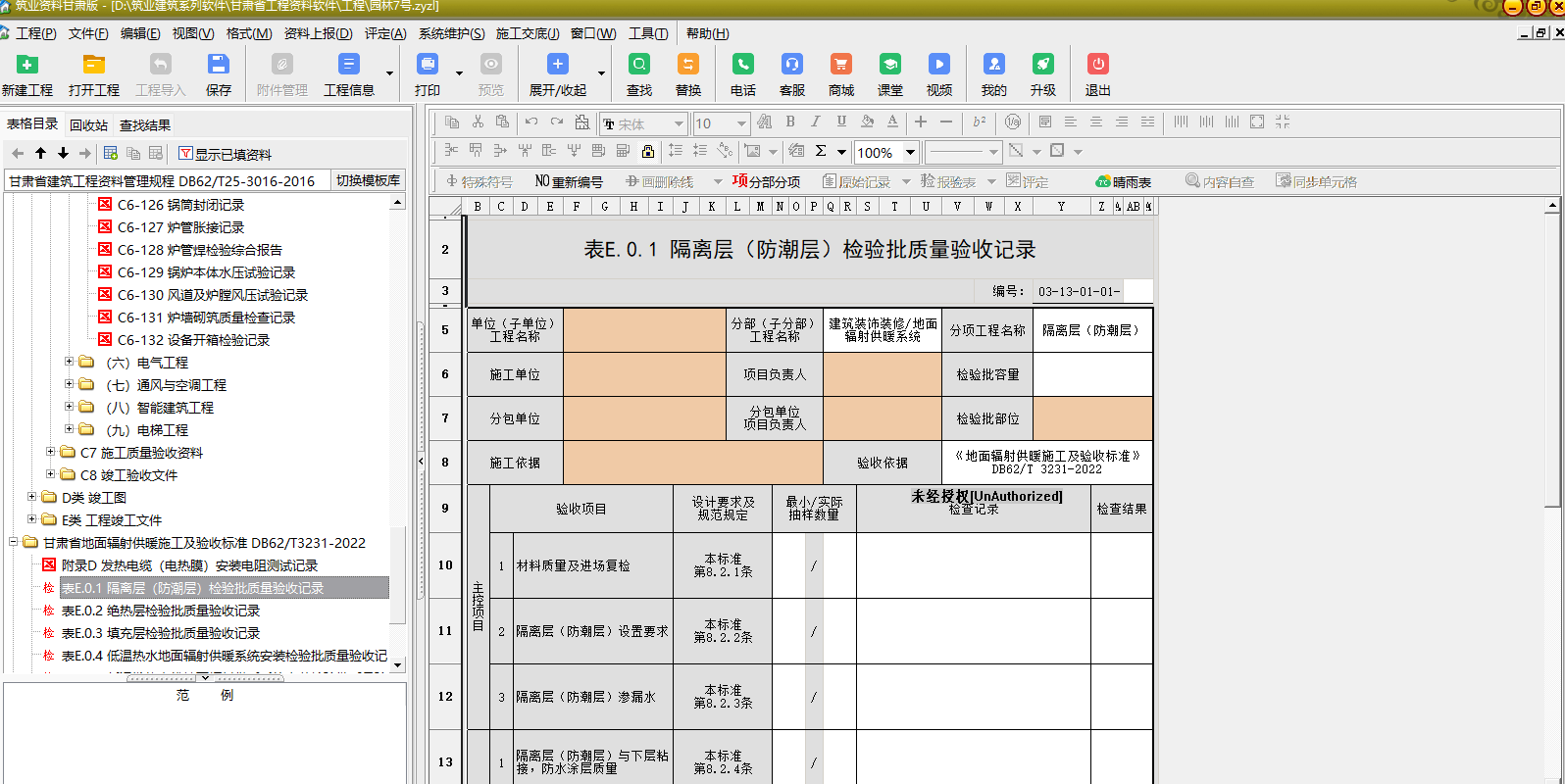Click the NO 重新编号 button
Screen dimensions: 1565x784
pyautogui.click(x=569, y=182)
